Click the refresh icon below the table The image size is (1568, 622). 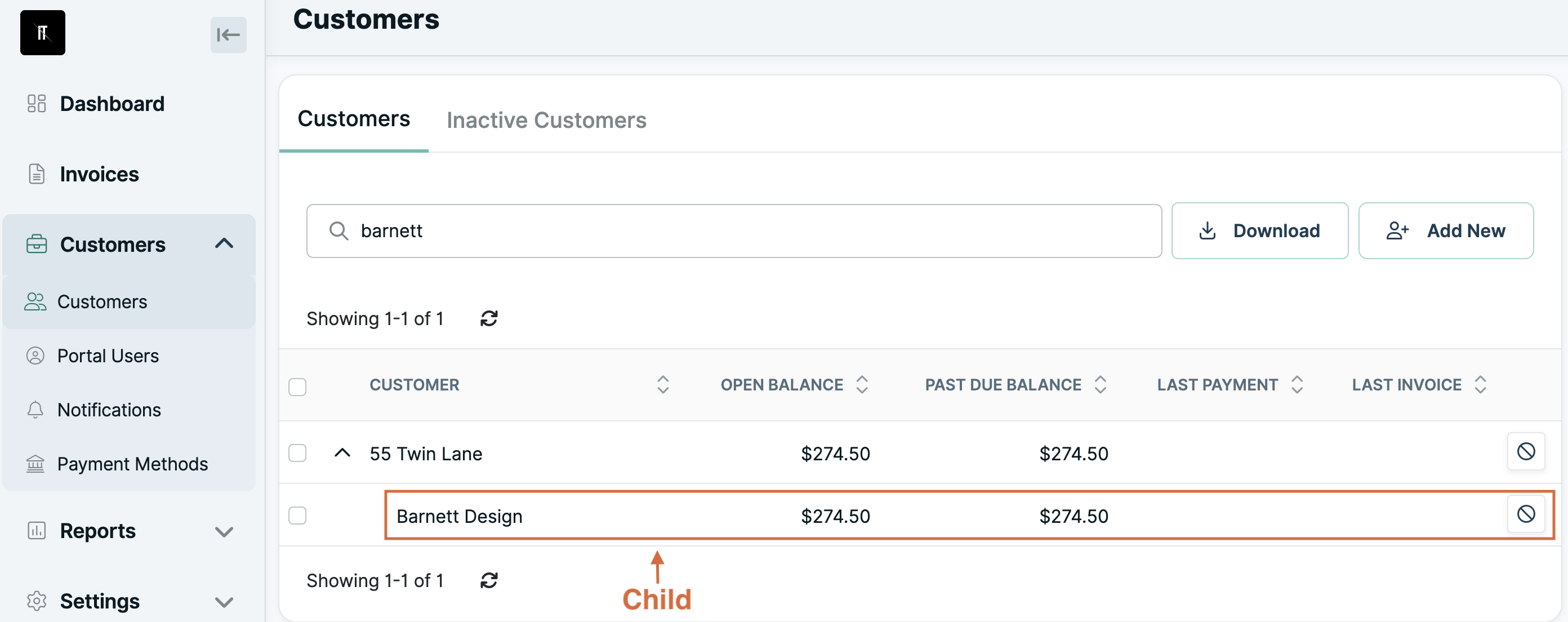[489, 581]
